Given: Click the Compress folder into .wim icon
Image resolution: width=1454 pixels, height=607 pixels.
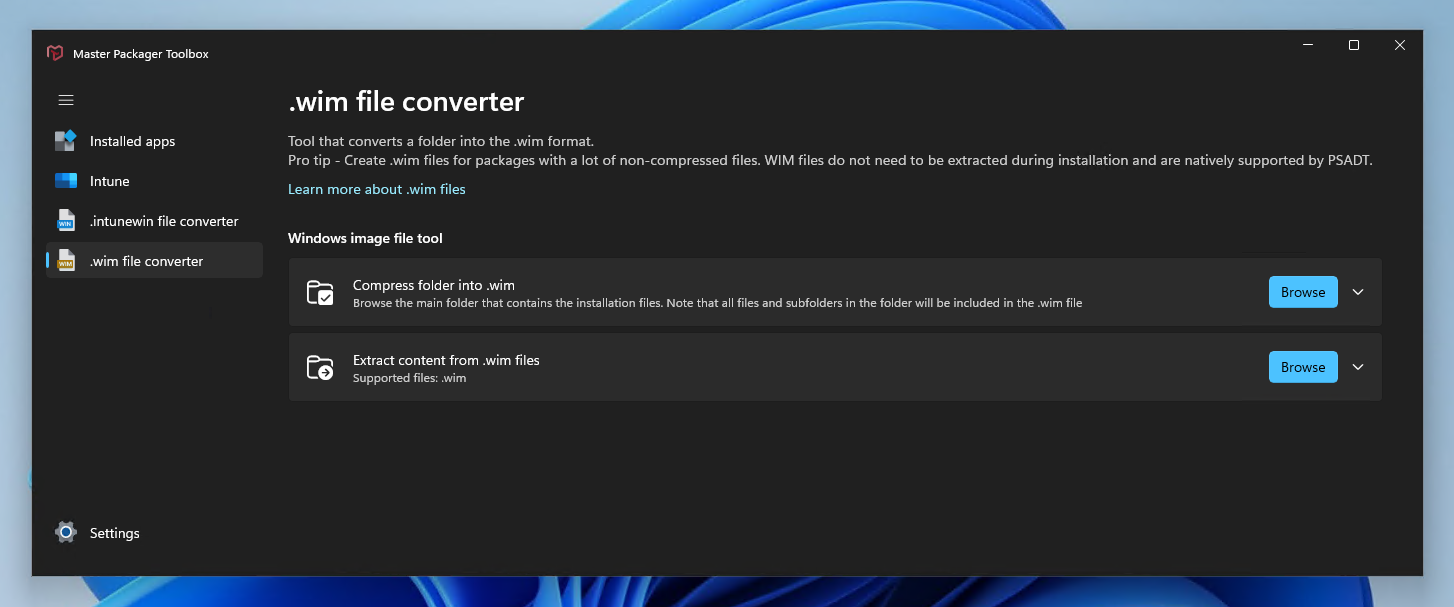Looking at the screenshot, I should tap(320, 293).
